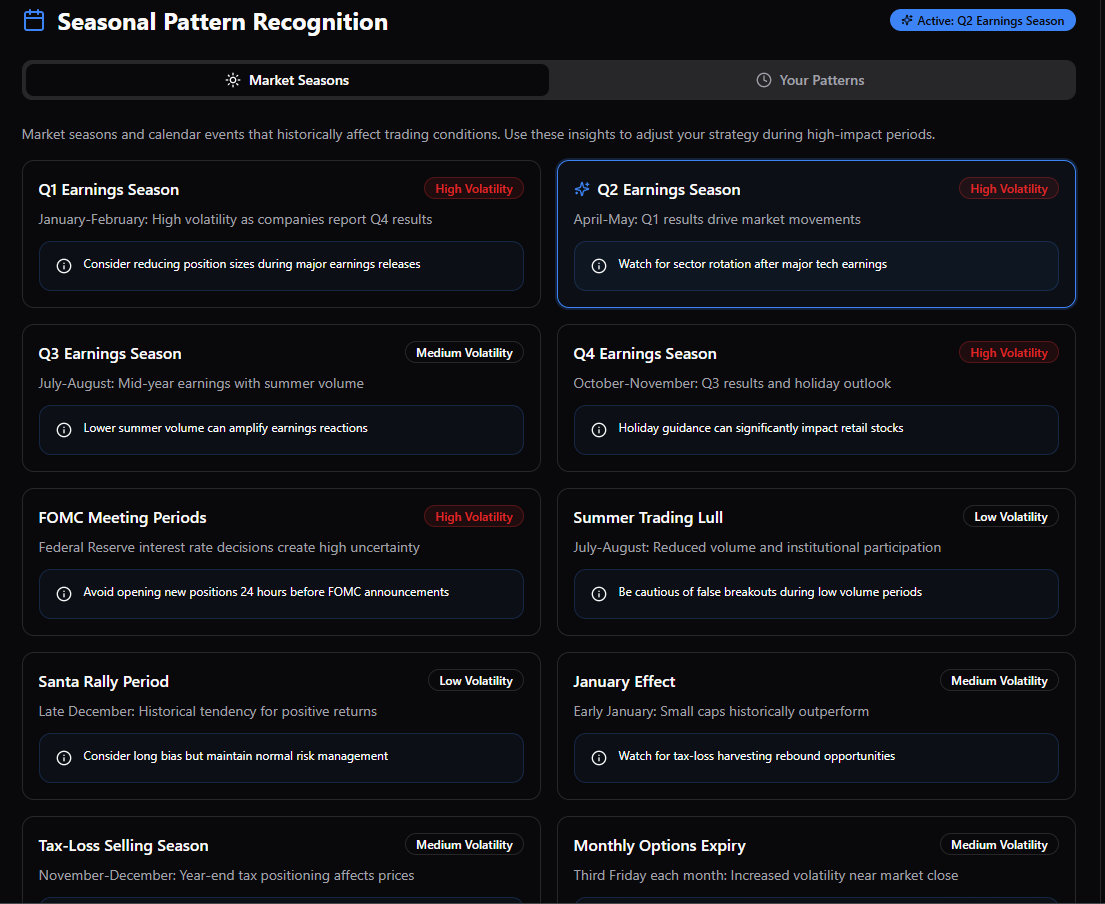Click description 'July-August: Reduced volume and institutional participation'

tap(757, 547)
